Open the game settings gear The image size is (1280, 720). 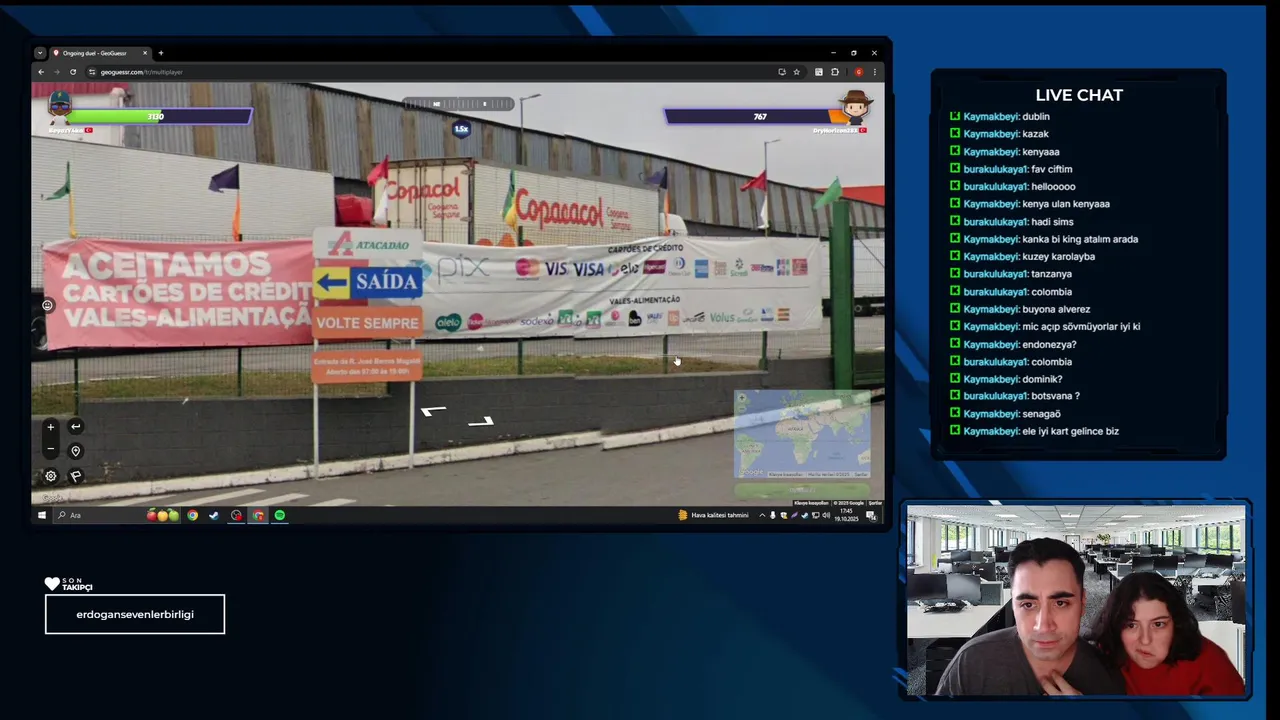51,476
